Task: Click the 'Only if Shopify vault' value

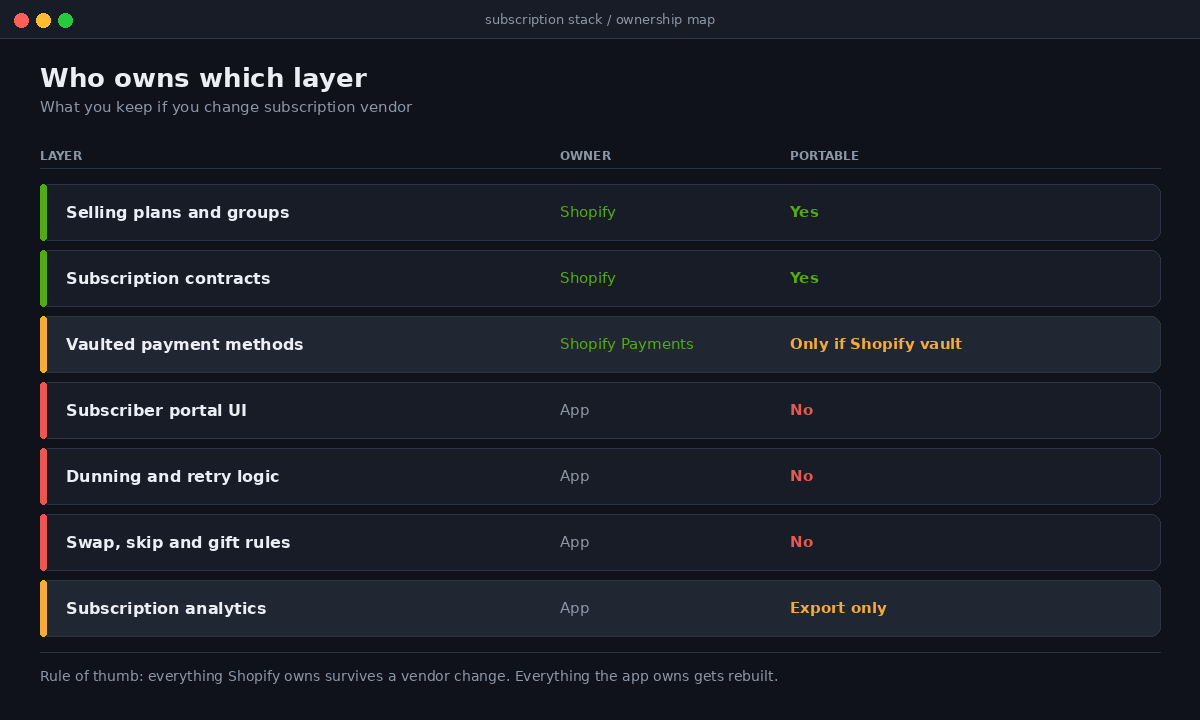Action: pos(876,344)
